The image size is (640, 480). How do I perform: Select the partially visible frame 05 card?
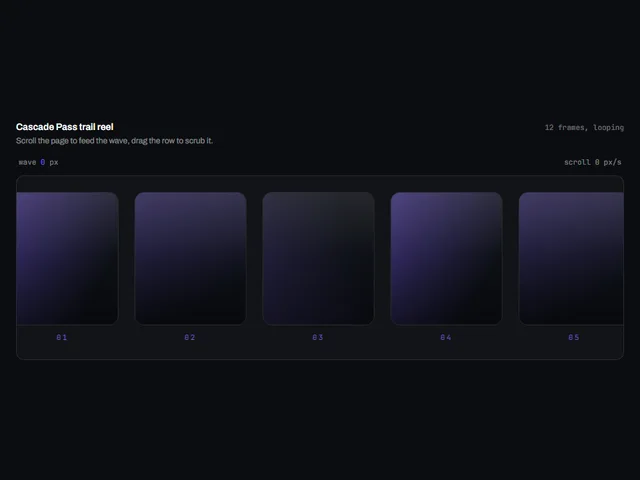(571, 258)
